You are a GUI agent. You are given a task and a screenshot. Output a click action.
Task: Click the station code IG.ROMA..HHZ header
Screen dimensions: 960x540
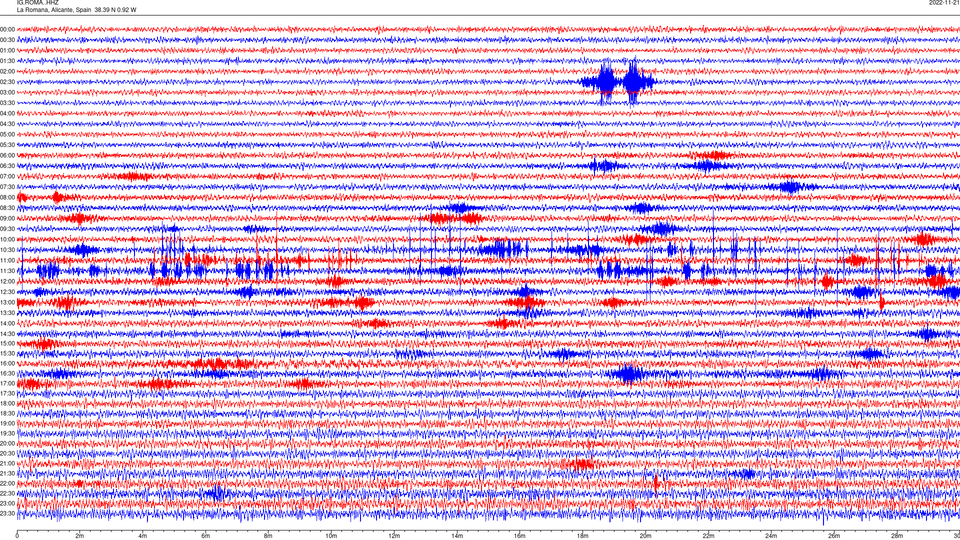click(37, 2)
